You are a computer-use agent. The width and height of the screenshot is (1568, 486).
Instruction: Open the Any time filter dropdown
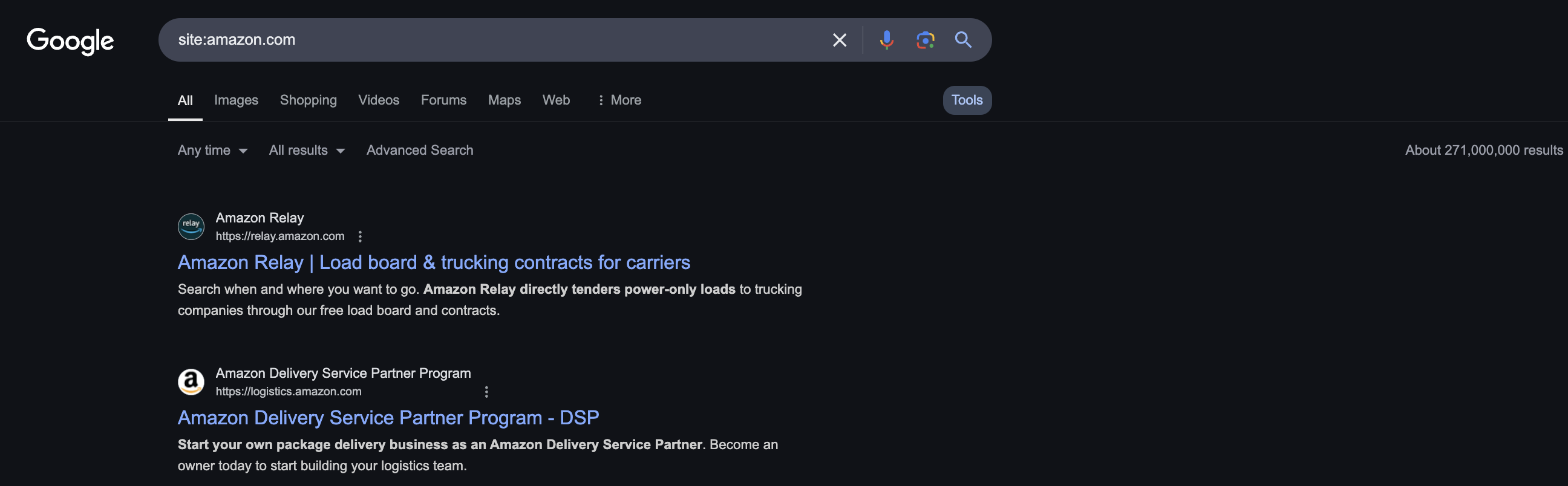pyautogui.click(x=212, y=151)
